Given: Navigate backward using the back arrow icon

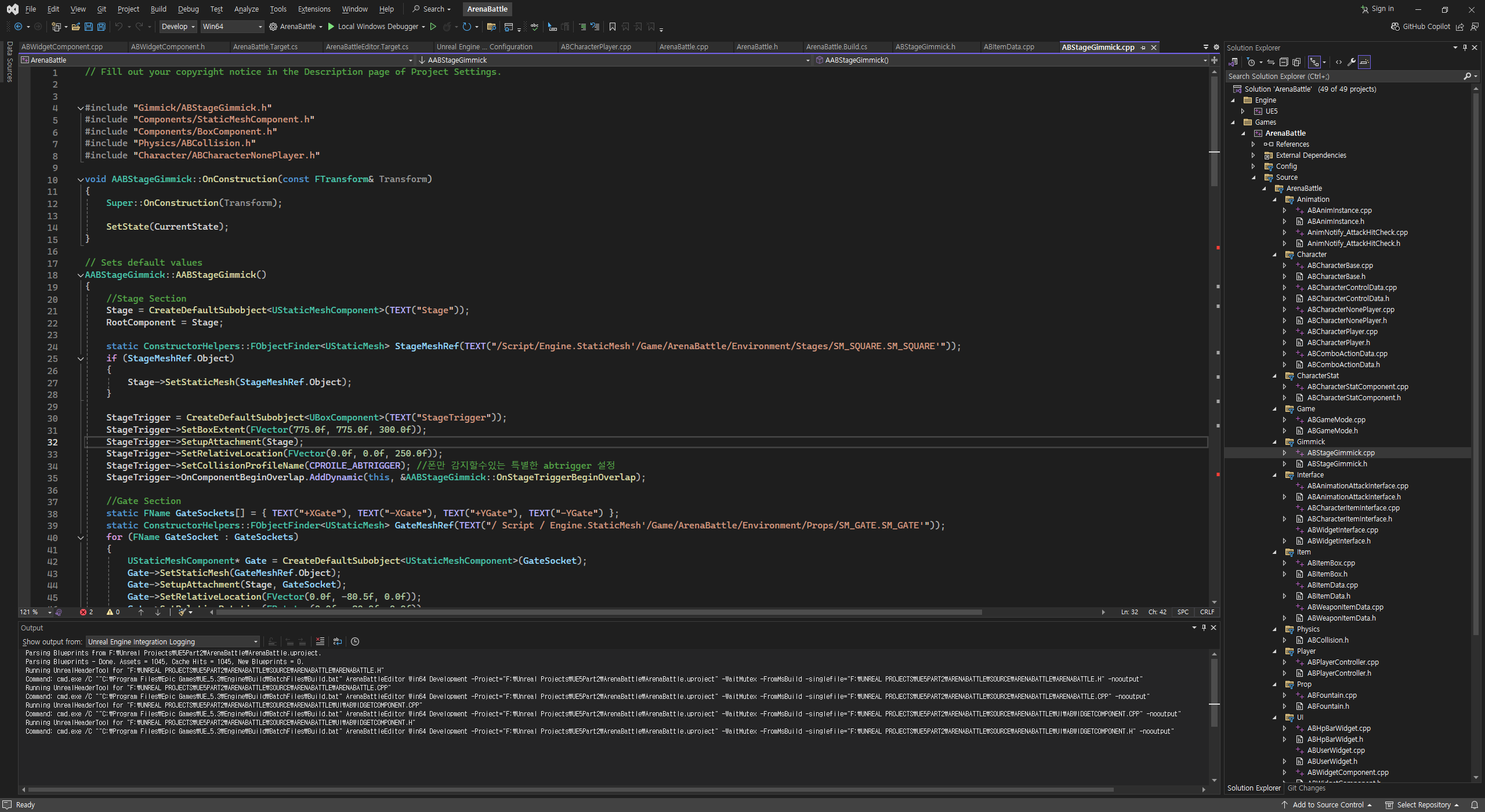Looking at the screenshot, I should point(18,27).
